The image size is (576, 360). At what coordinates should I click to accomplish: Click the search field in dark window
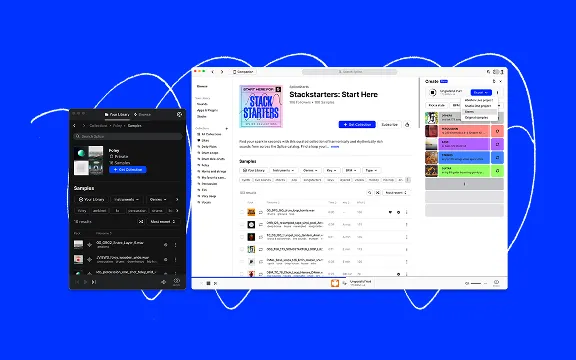pos(128,136)
